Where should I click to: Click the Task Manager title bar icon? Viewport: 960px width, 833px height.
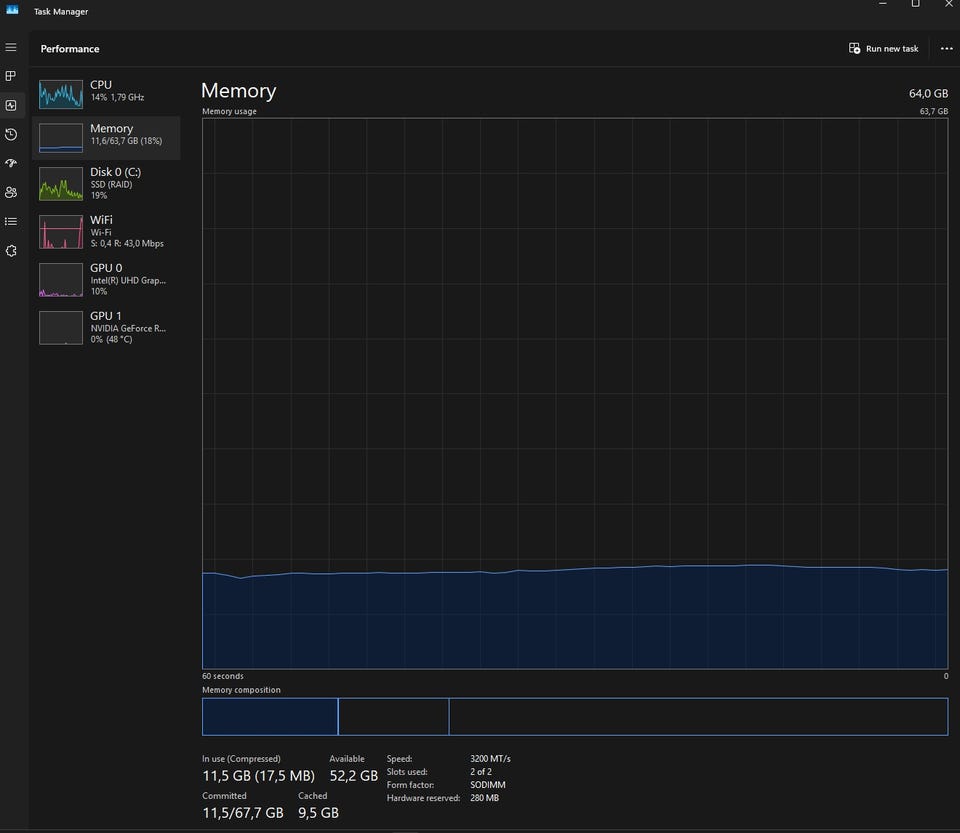tap(12, 10)
